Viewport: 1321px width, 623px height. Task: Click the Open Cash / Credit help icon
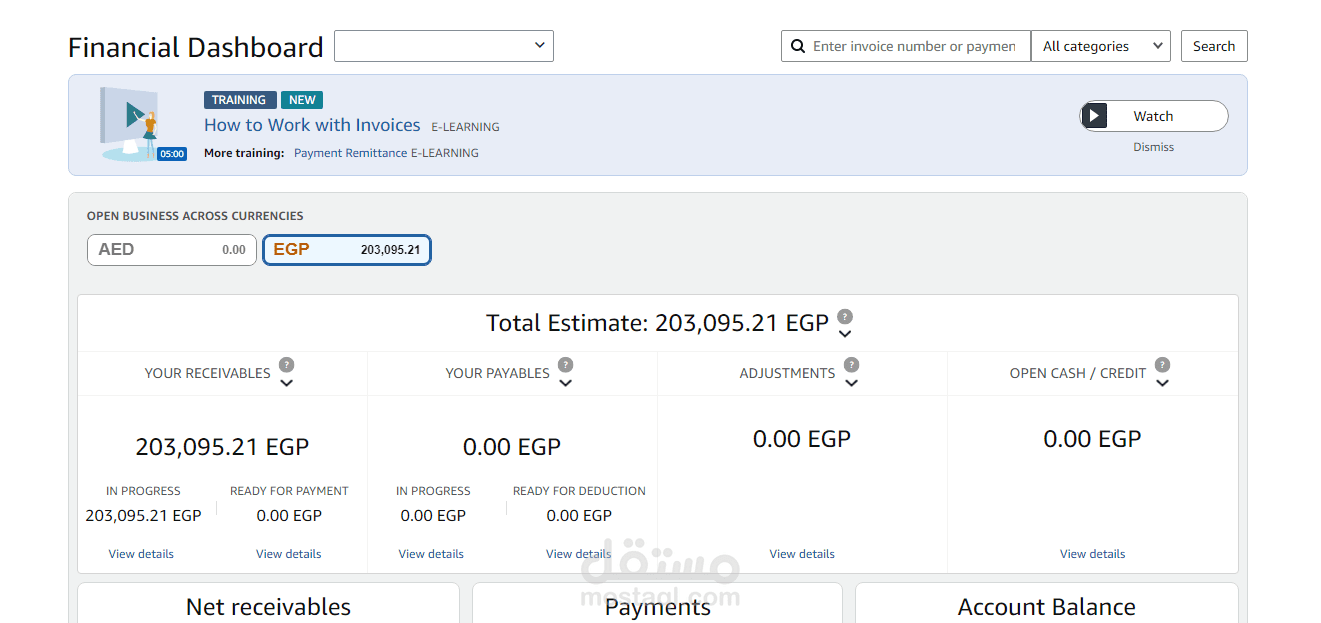(x=1161, y=364)
